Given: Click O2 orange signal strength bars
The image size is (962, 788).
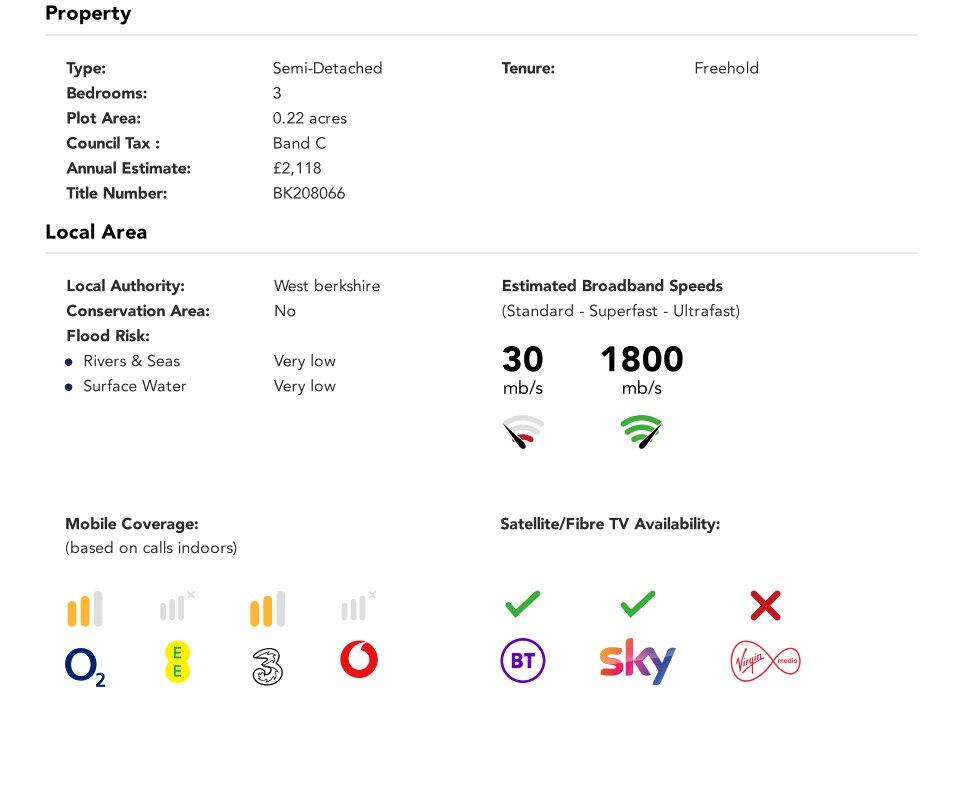Looking at the screenshot, I should [85, 609].
